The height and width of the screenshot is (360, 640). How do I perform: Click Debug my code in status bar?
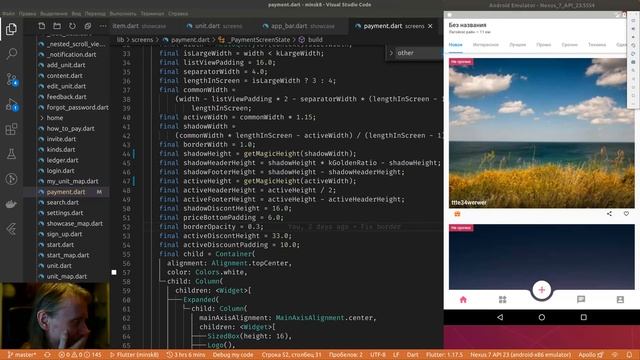tap(233, 355)
